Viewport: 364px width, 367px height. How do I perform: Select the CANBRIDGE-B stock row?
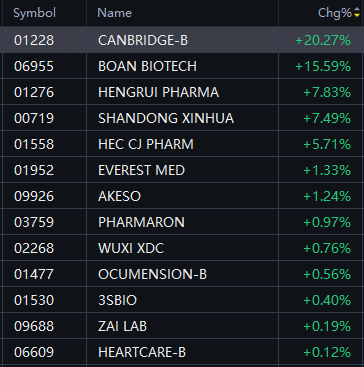point(182,40)
